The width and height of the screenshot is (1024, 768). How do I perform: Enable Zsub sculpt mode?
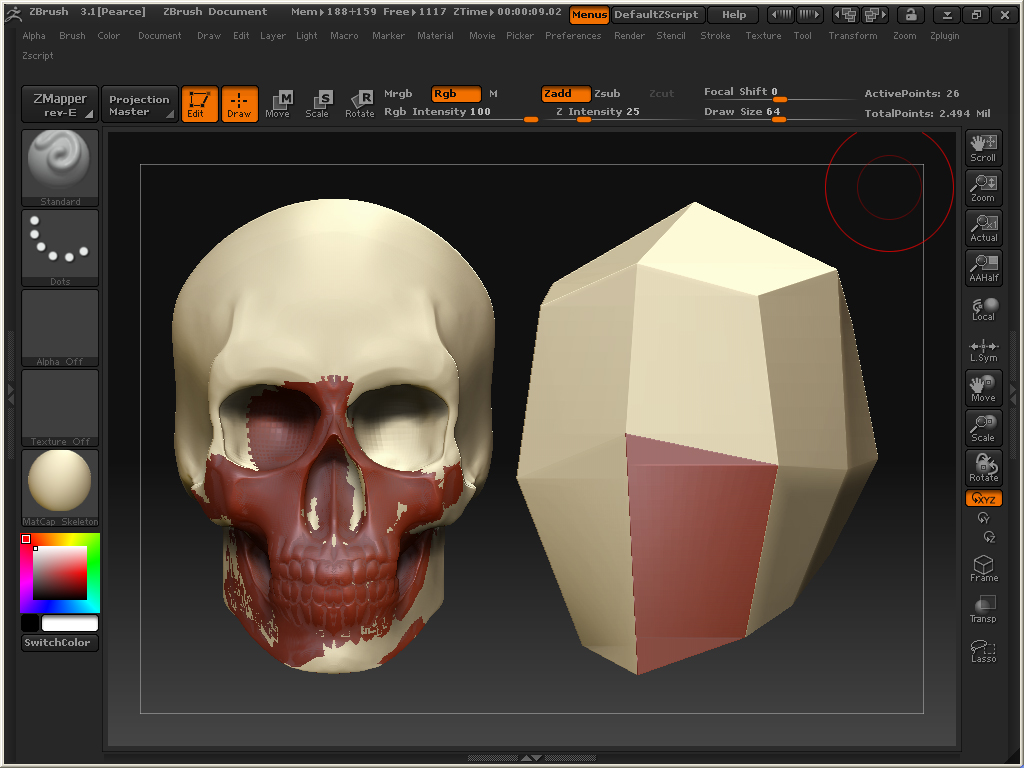click(x=607, y=94)
